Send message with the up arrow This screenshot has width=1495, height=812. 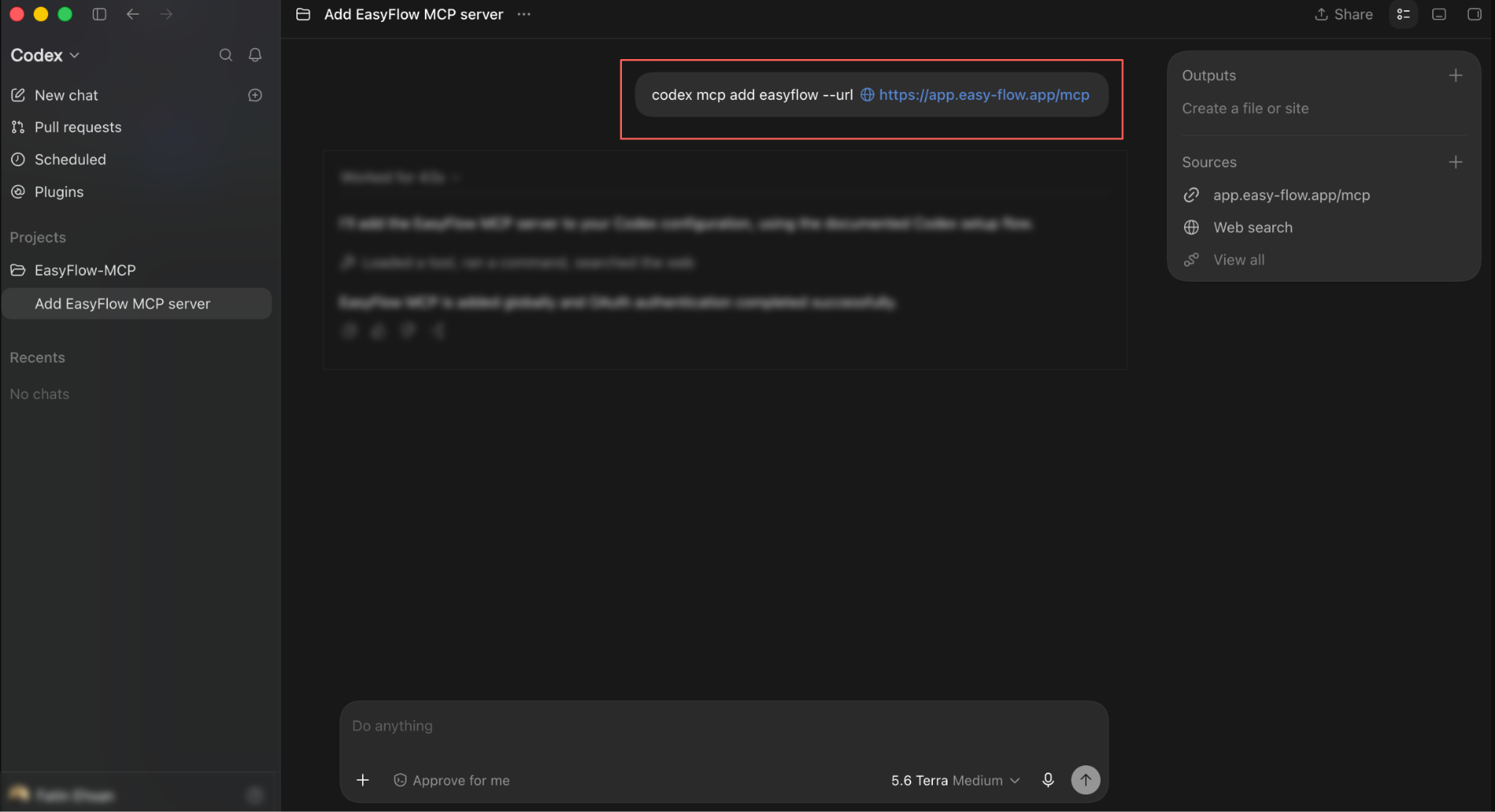pos(1085,780)
